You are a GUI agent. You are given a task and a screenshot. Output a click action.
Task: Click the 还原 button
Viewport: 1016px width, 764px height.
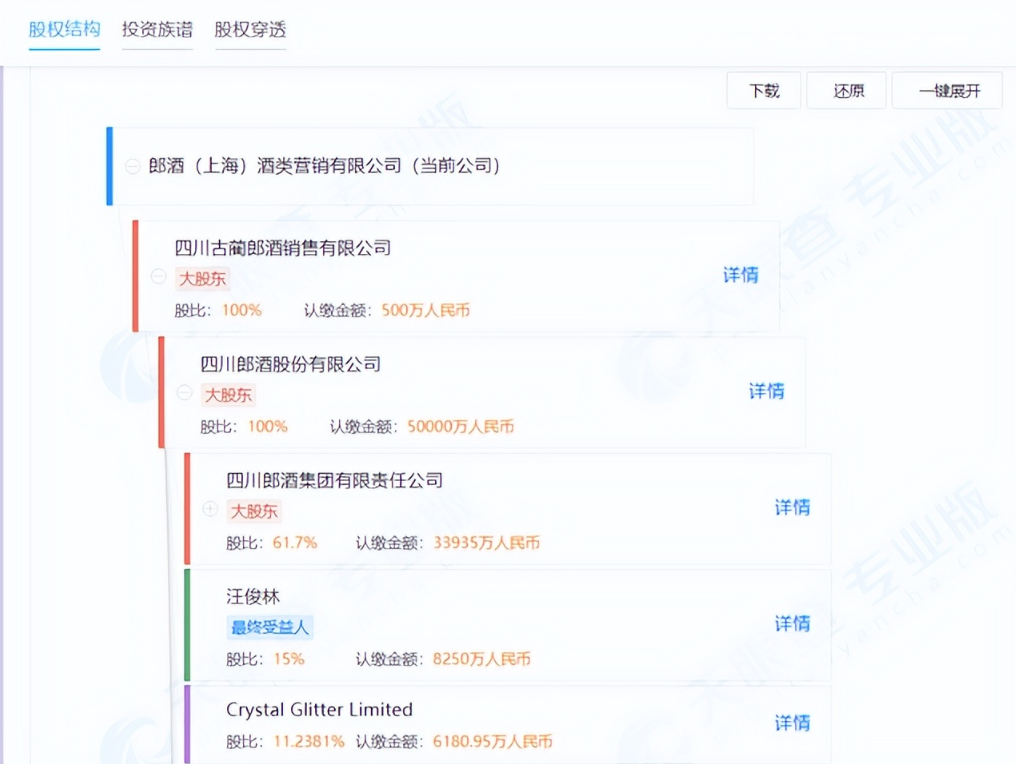pos(848,91)
